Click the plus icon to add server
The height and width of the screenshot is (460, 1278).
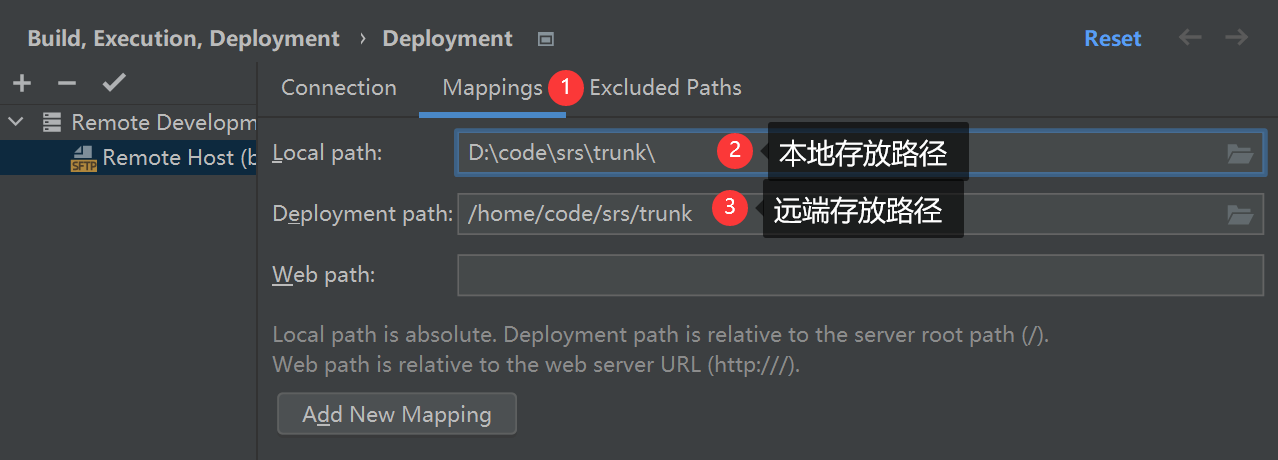pyautogui.click(x=22, y=84)
